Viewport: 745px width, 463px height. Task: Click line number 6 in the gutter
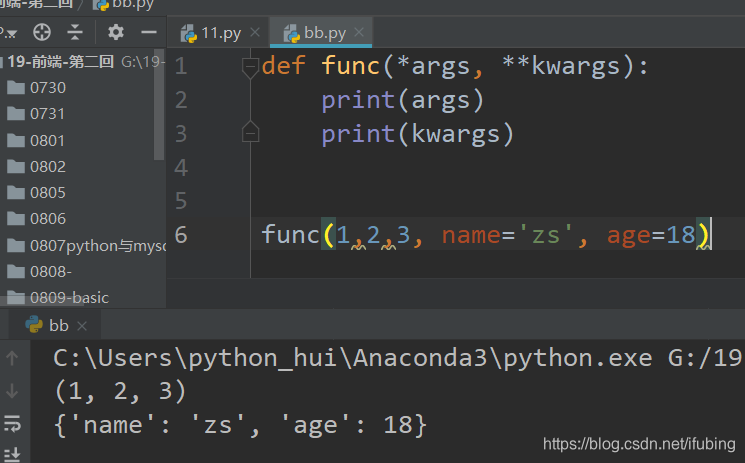pos(181,235)
